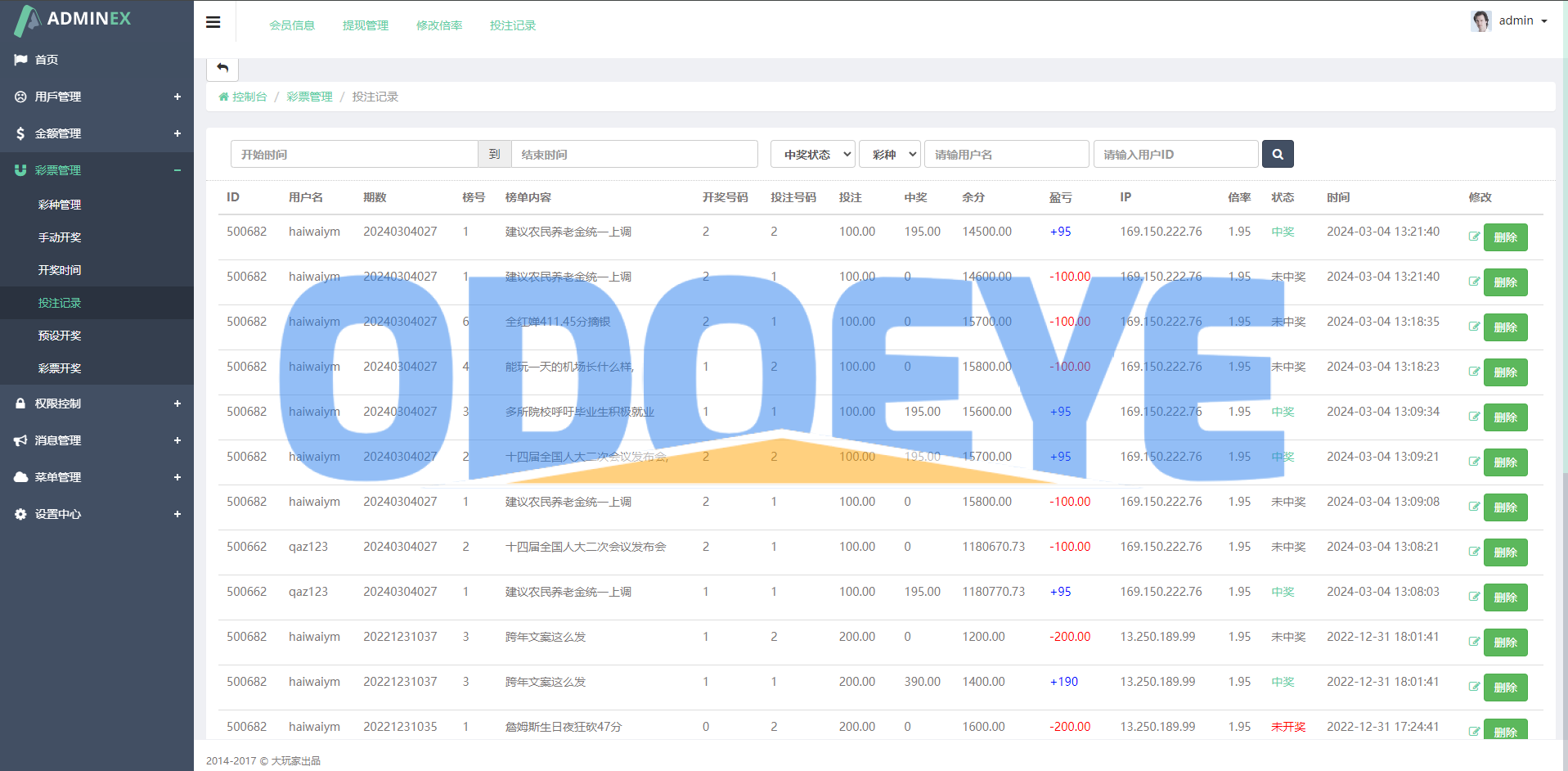
Task: Click the 控制台 breadcrumb link
Action: (x=249, y=97)
